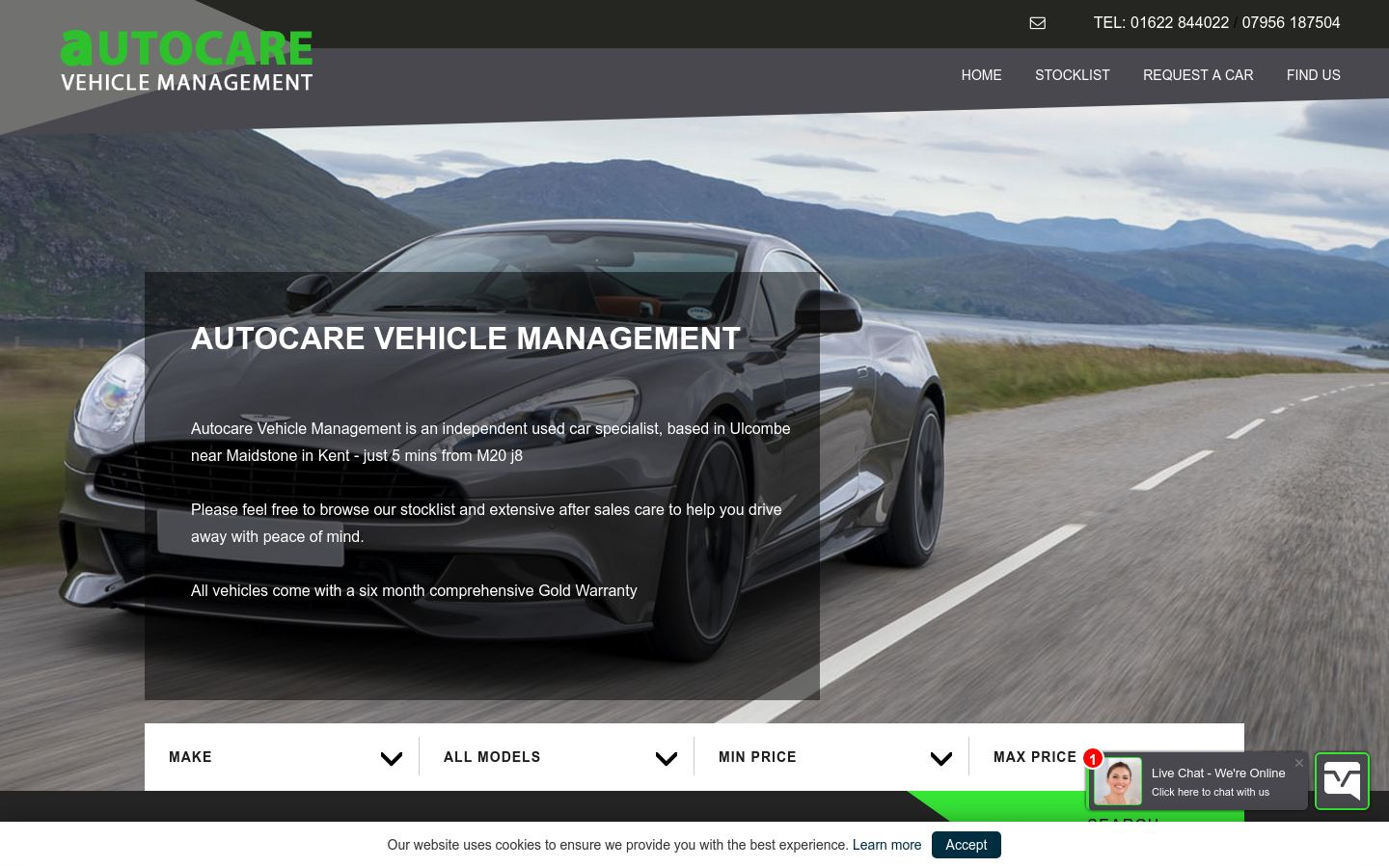Screen dimensions: 1389x868
Task: Click the 'browse our stocklist' paragraph
Action: click(486, 524)
